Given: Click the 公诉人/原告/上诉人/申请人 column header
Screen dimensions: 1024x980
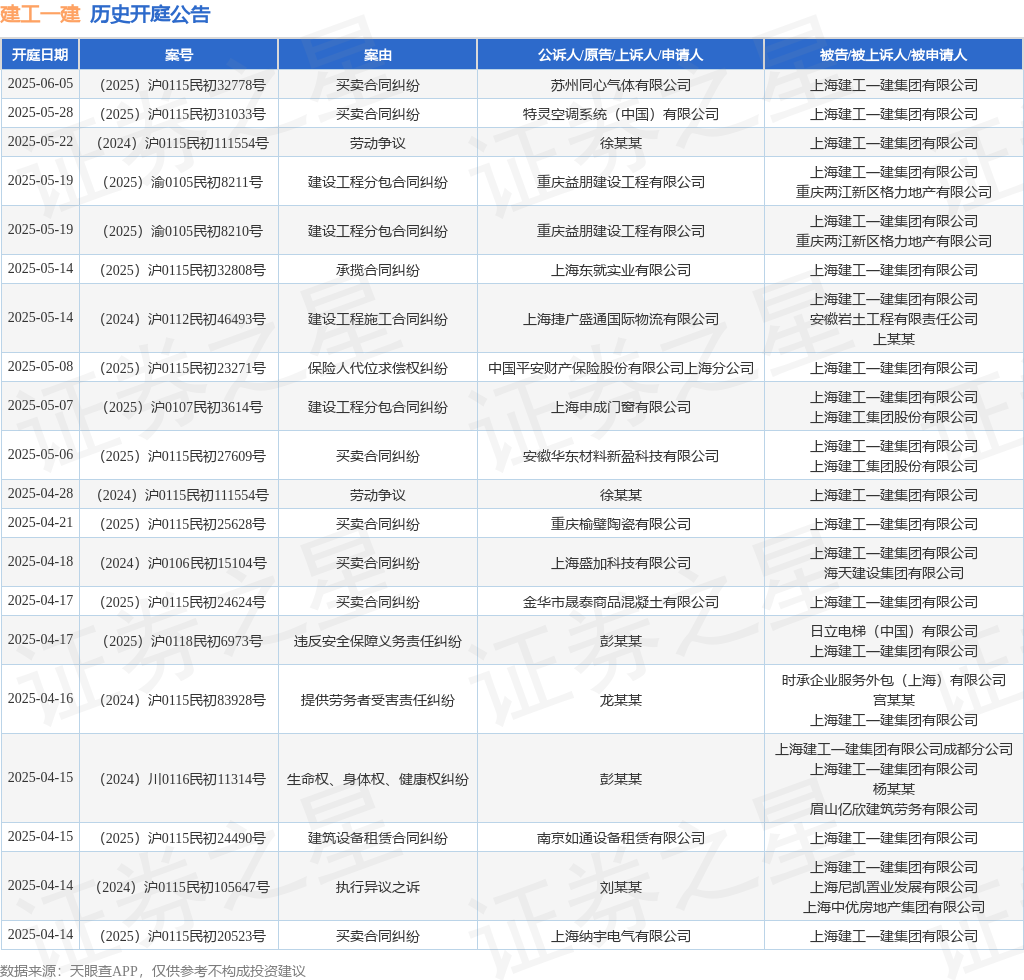Looking at the screenshot, I should [620, 55].
